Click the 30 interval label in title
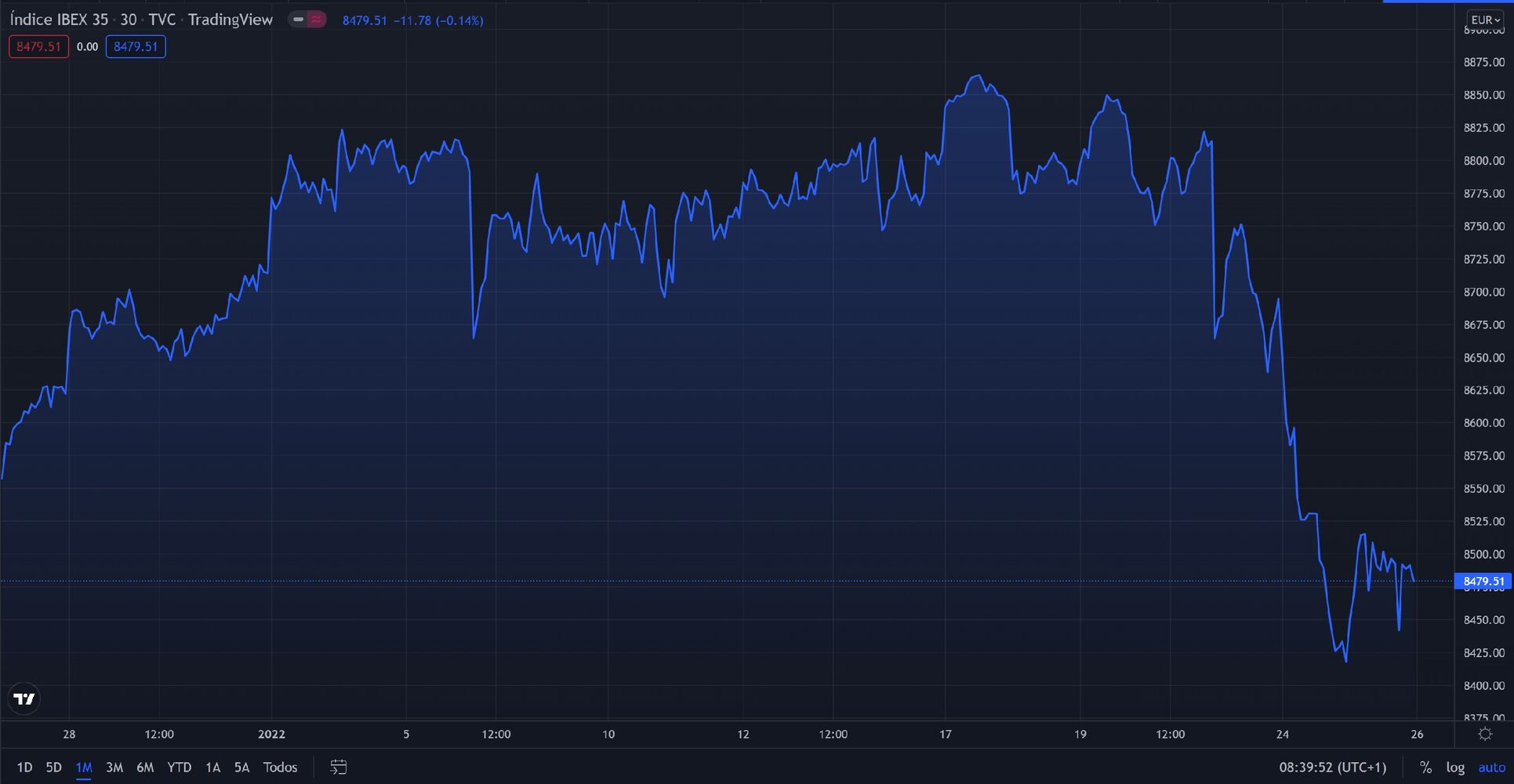Screen dimensions: 1514x784 point(129,20)
